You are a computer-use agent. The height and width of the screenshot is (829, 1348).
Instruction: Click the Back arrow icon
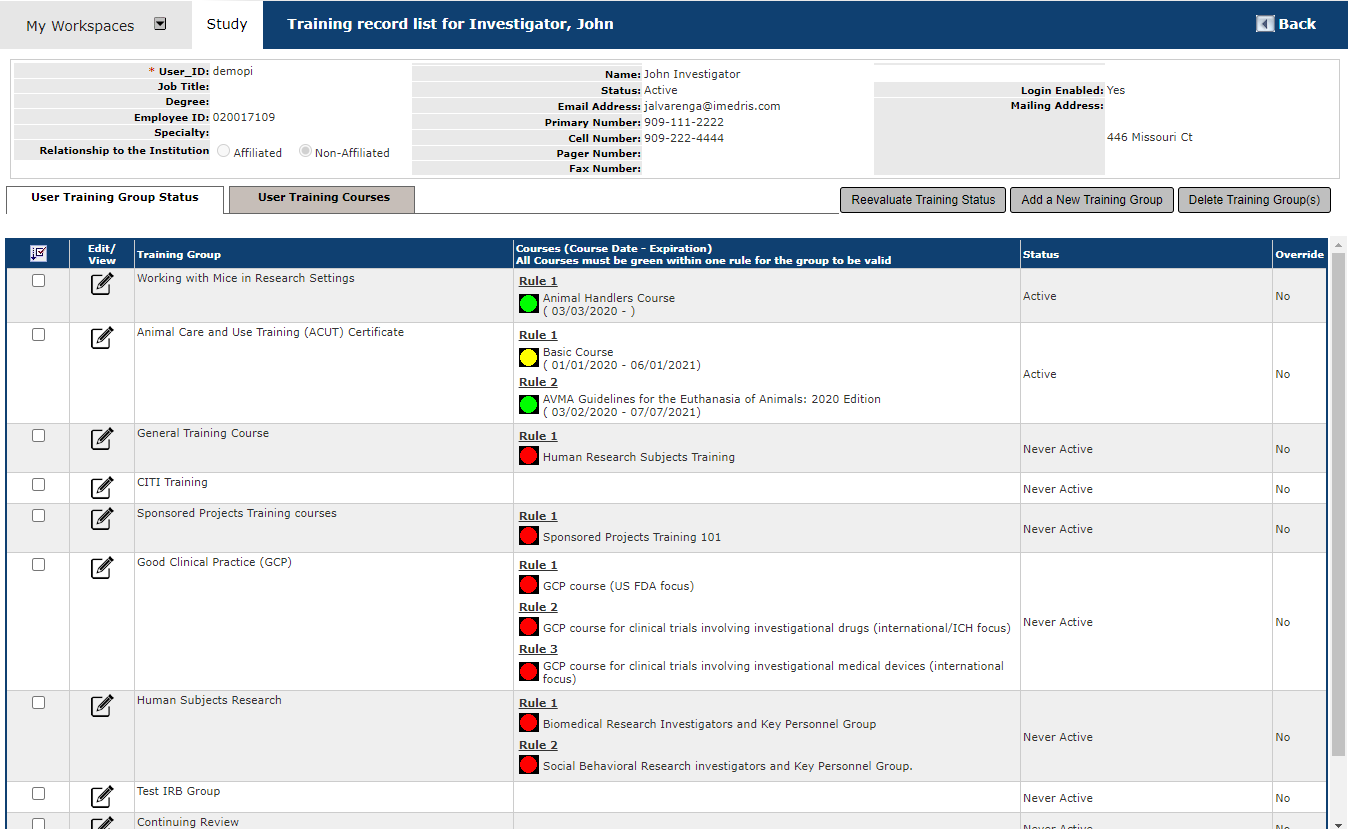[x=1265, y=24]
